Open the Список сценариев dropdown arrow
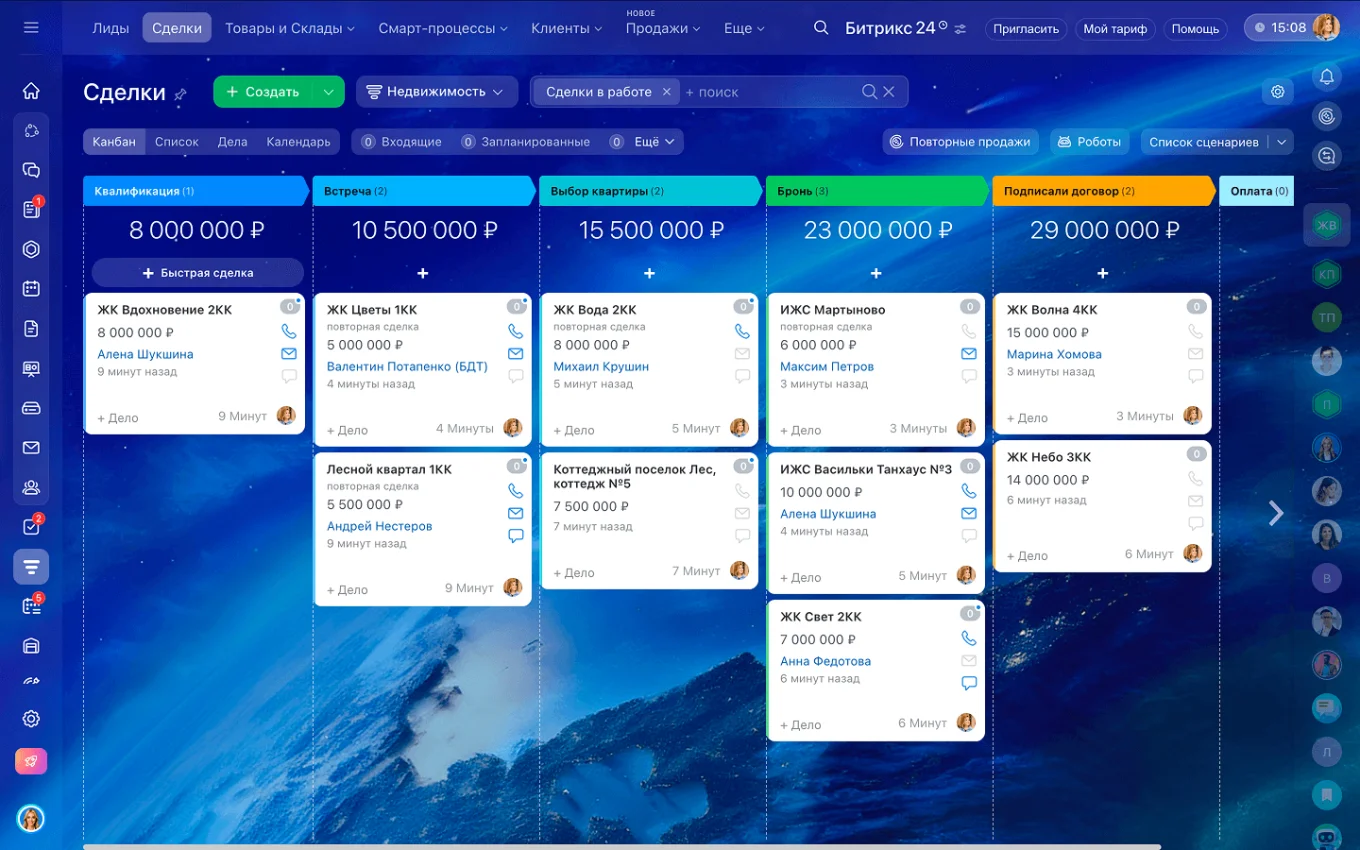This screenshot has width=1360, height=850. [1283, 142]
